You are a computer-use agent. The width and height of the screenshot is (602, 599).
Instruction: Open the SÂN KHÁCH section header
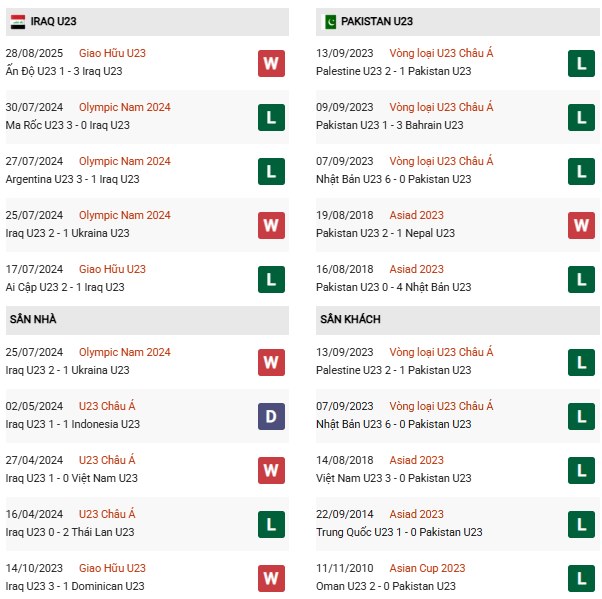tap(351, 319)
